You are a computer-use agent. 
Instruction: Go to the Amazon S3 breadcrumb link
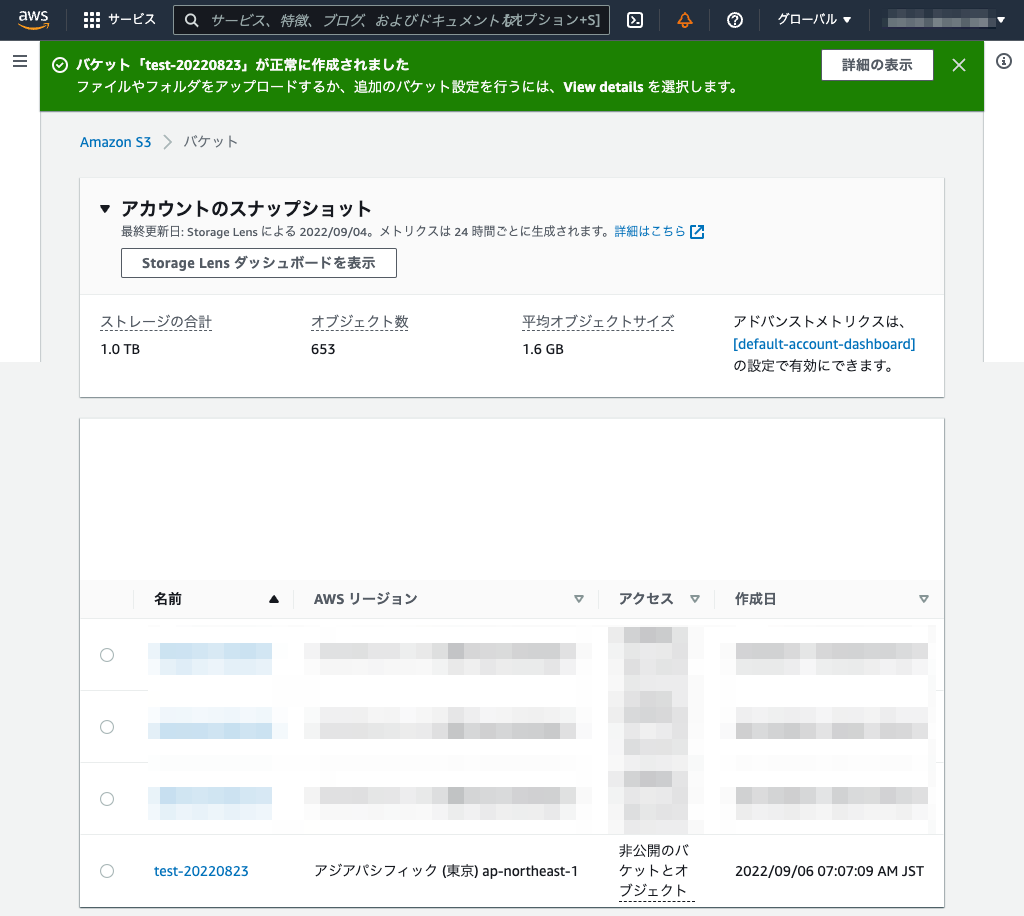(x=116, y=142)
